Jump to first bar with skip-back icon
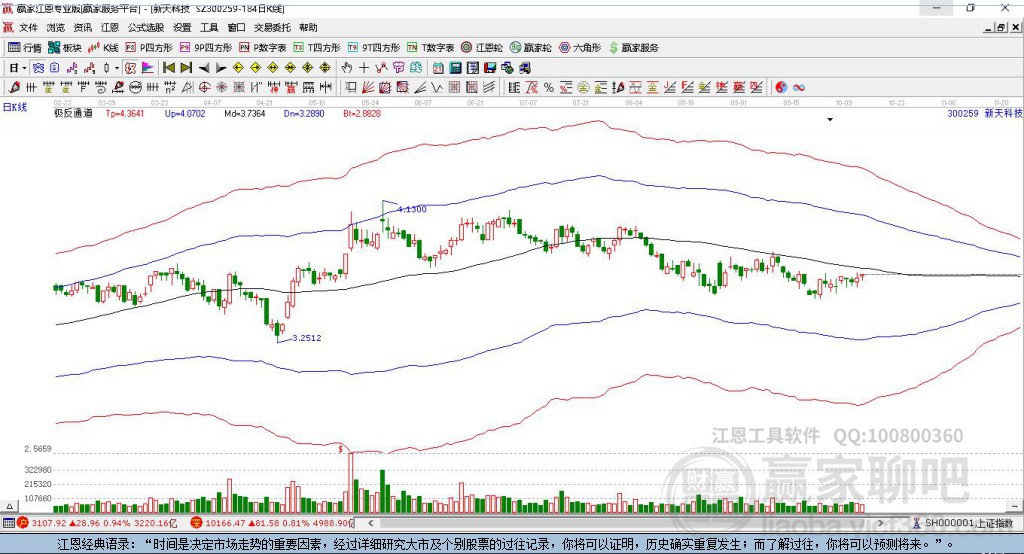 coord(168,68)
